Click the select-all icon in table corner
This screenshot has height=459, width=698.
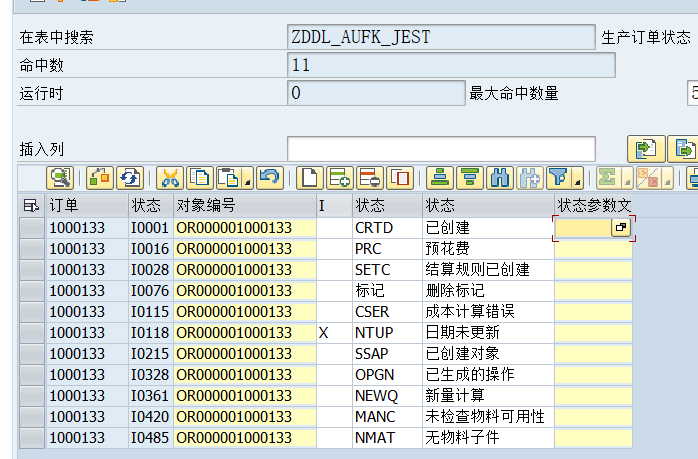31,205
